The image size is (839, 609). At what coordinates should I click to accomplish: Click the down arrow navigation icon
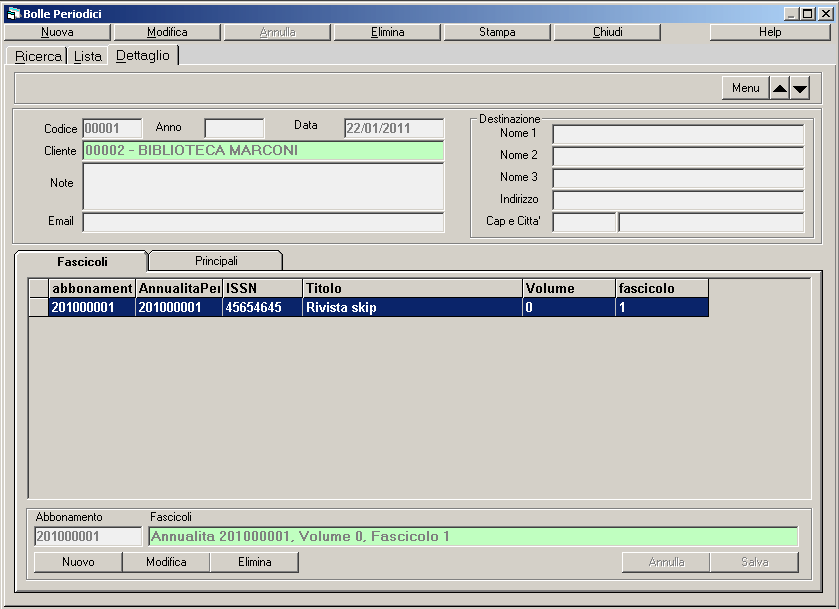(799, 89)
